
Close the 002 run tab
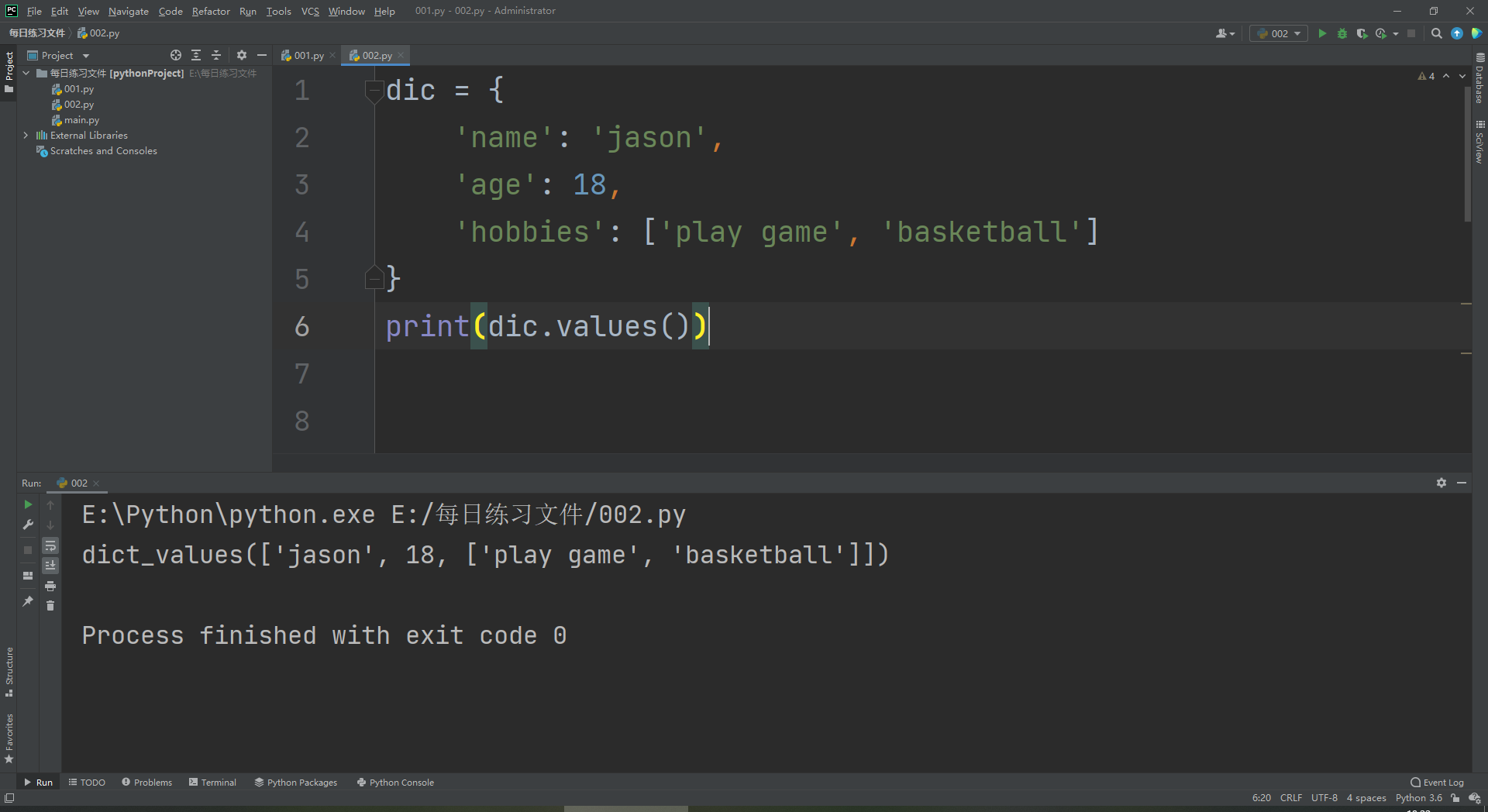pos(96,483)
